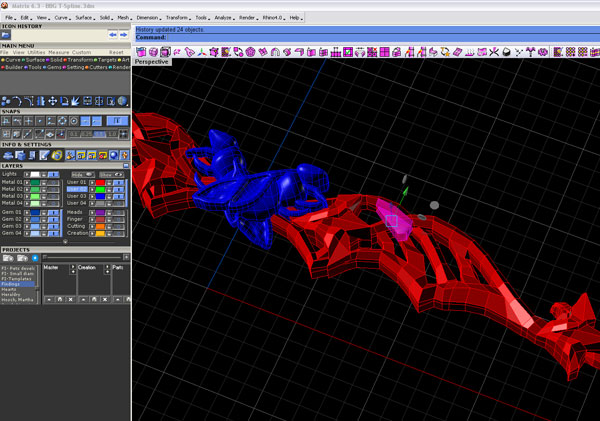Toggle visibility of the Heads layer

[x=119, y=212]
